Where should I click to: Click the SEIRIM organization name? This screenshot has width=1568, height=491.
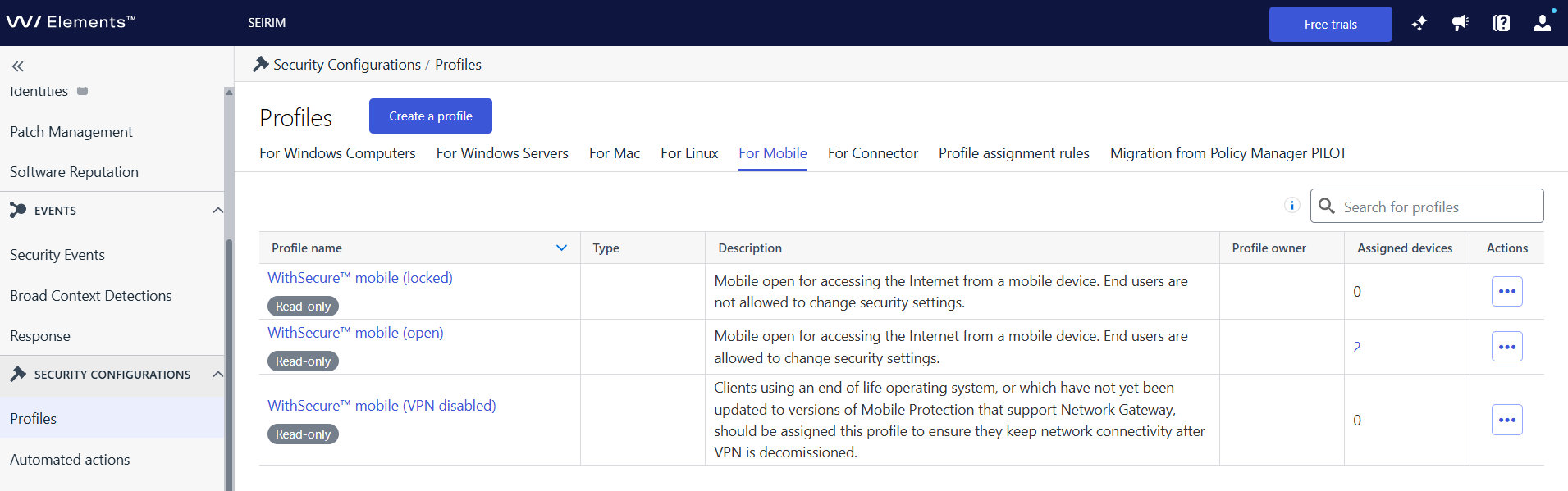(x=267, y=23)
